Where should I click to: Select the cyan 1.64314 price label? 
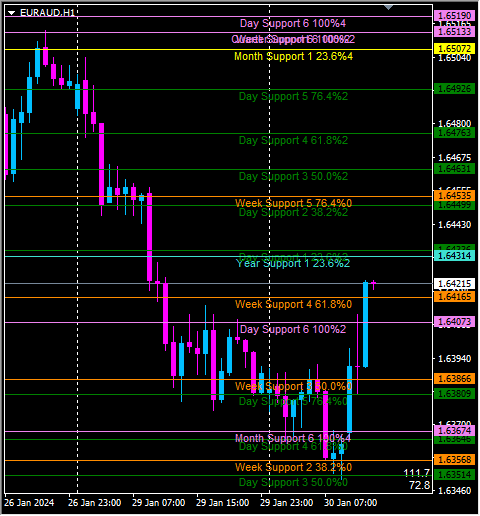(x=455, y=256)
